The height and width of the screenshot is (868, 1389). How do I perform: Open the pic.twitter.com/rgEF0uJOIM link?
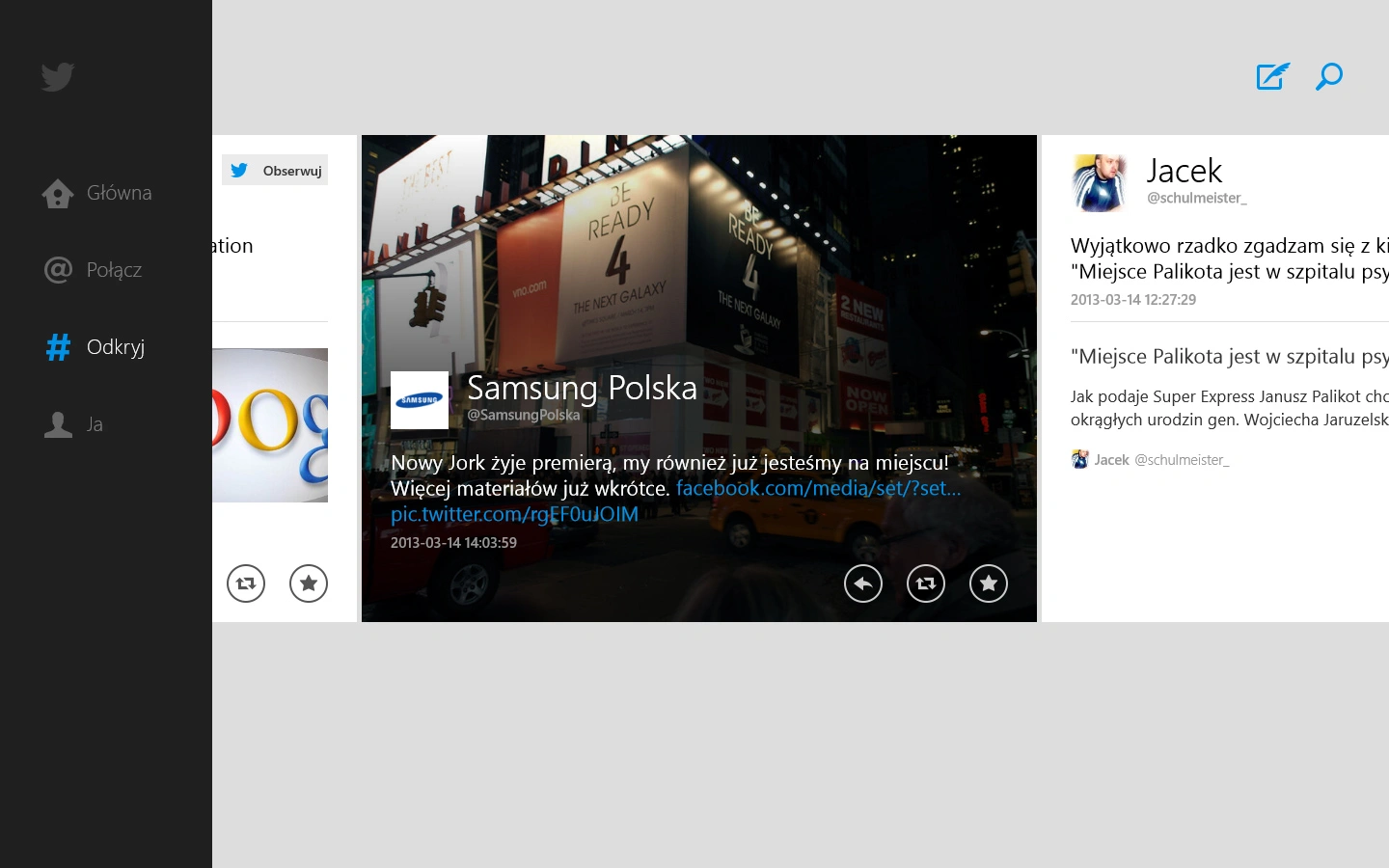514,514
